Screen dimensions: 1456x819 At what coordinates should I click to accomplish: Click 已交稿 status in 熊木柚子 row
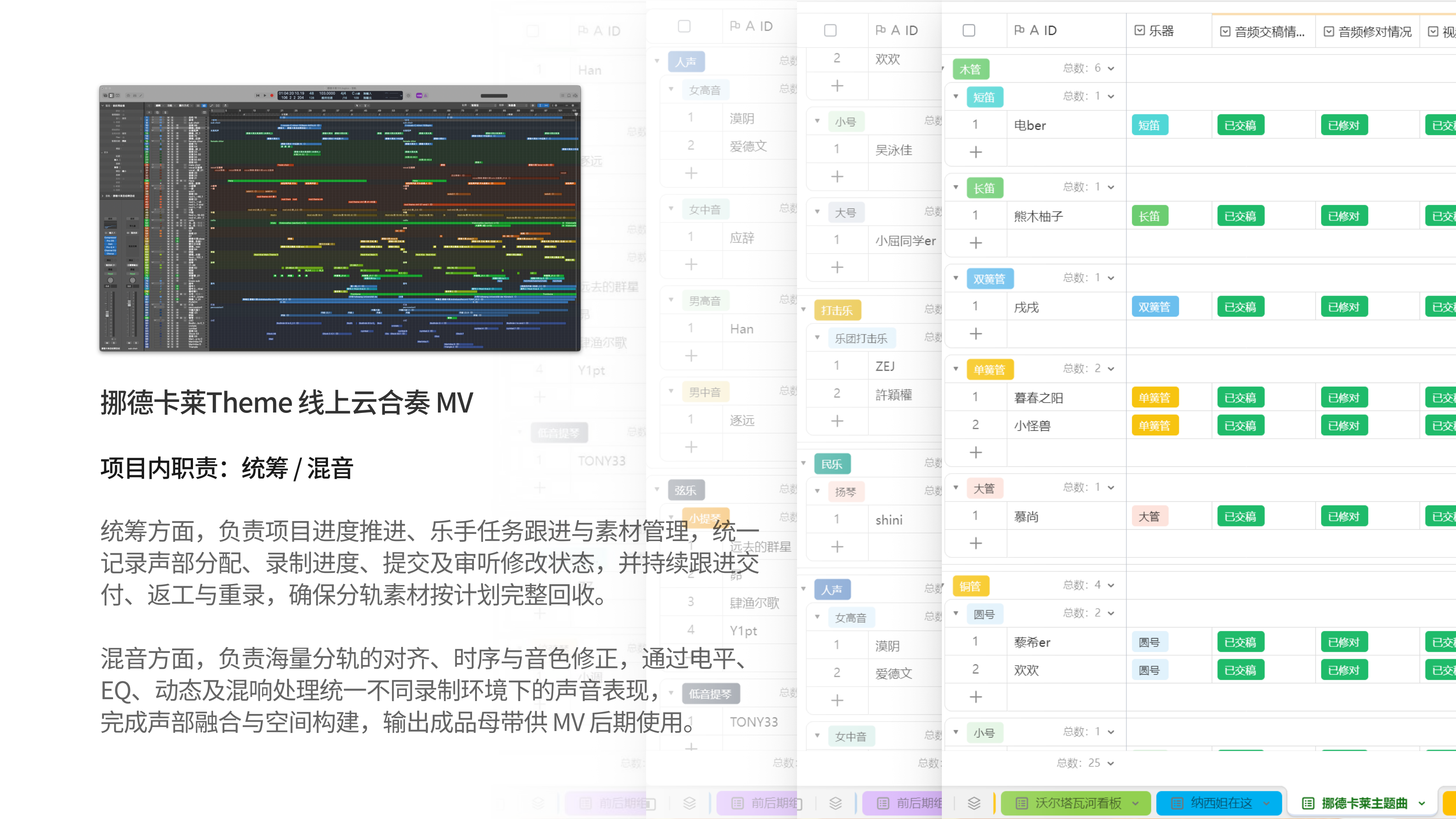1240,217
